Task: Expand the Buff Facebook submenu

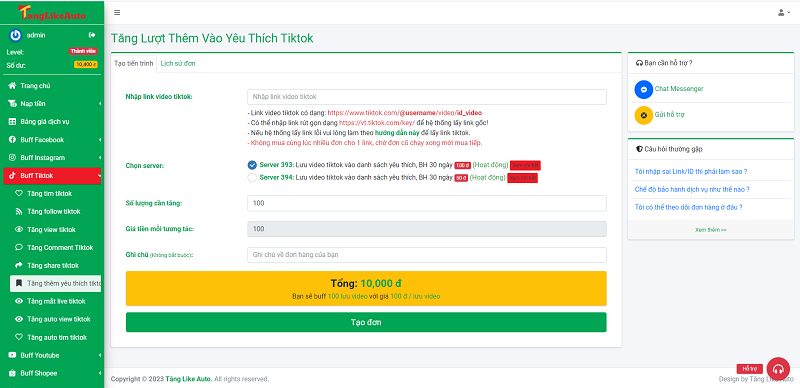Action: (x=52, y=140)
